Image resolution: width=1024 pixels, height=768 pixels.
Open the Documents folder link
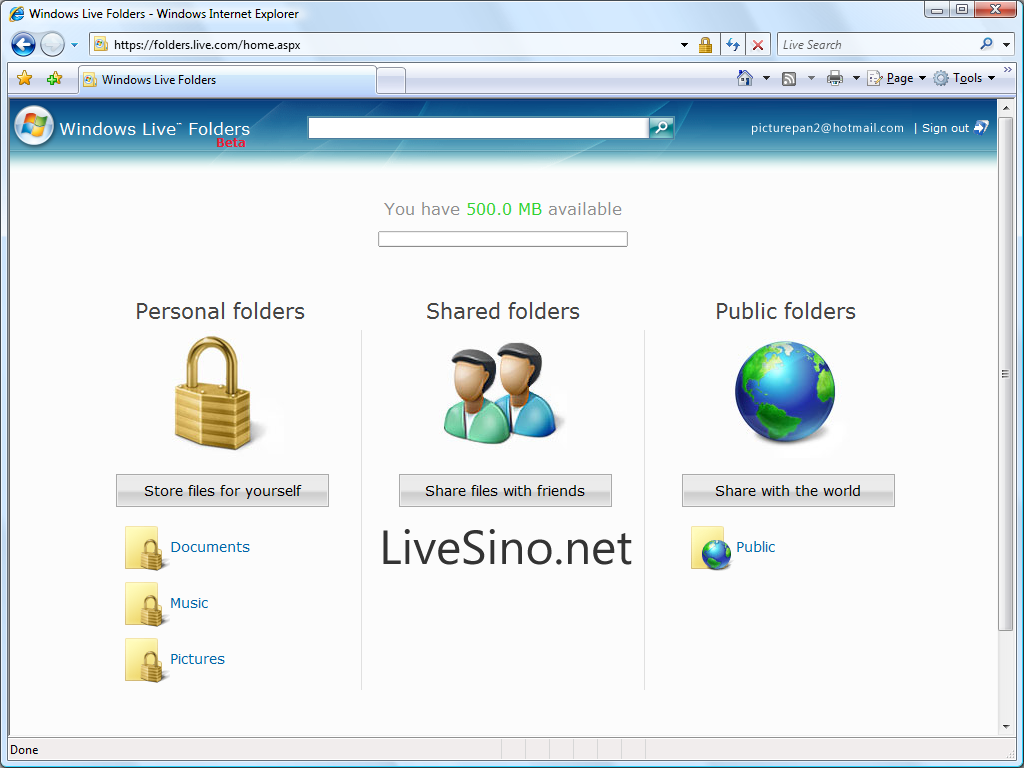click(x=210, y=547)
